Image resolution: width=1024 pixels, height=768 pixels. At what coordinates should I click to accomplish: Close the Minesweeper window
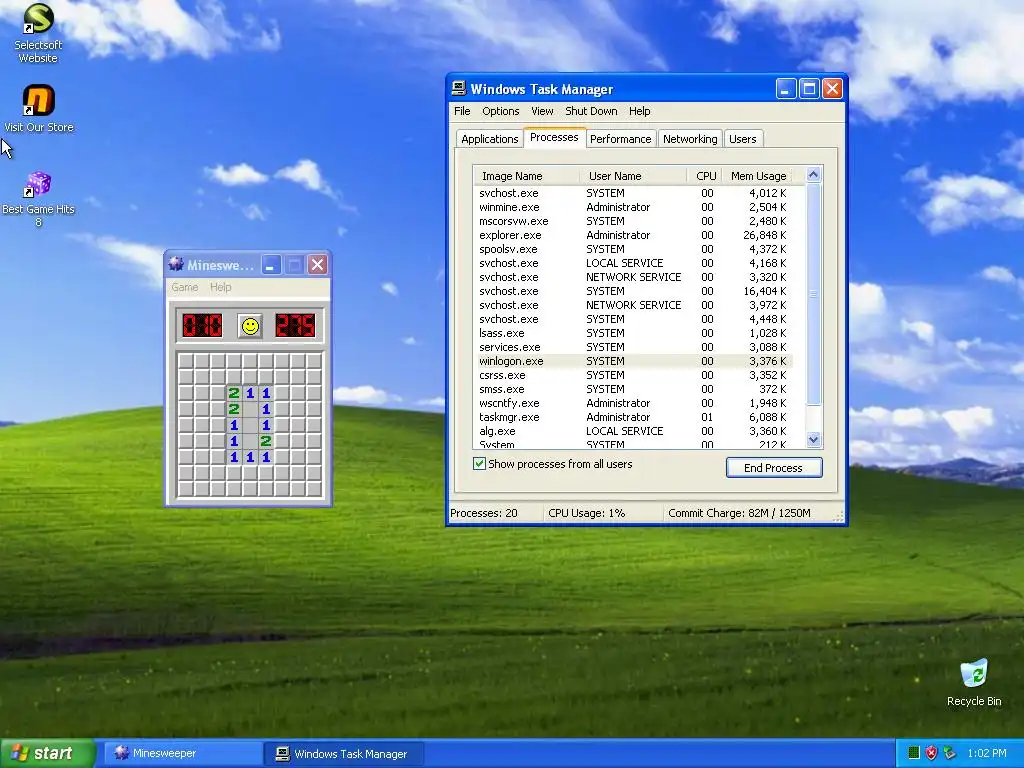coord(317,264)
